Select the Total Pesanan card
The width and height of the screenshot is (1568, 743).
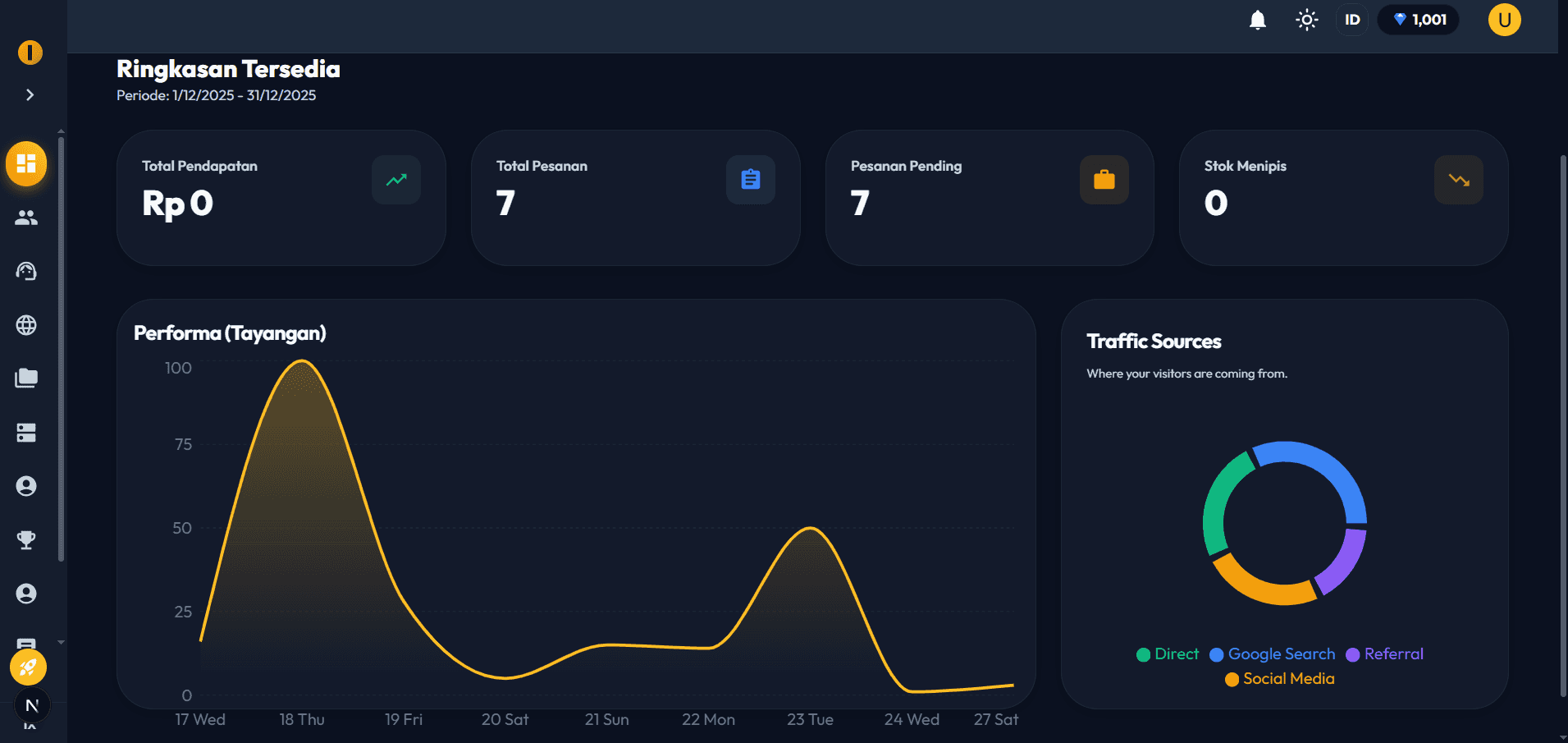click(x=636, y=197)
